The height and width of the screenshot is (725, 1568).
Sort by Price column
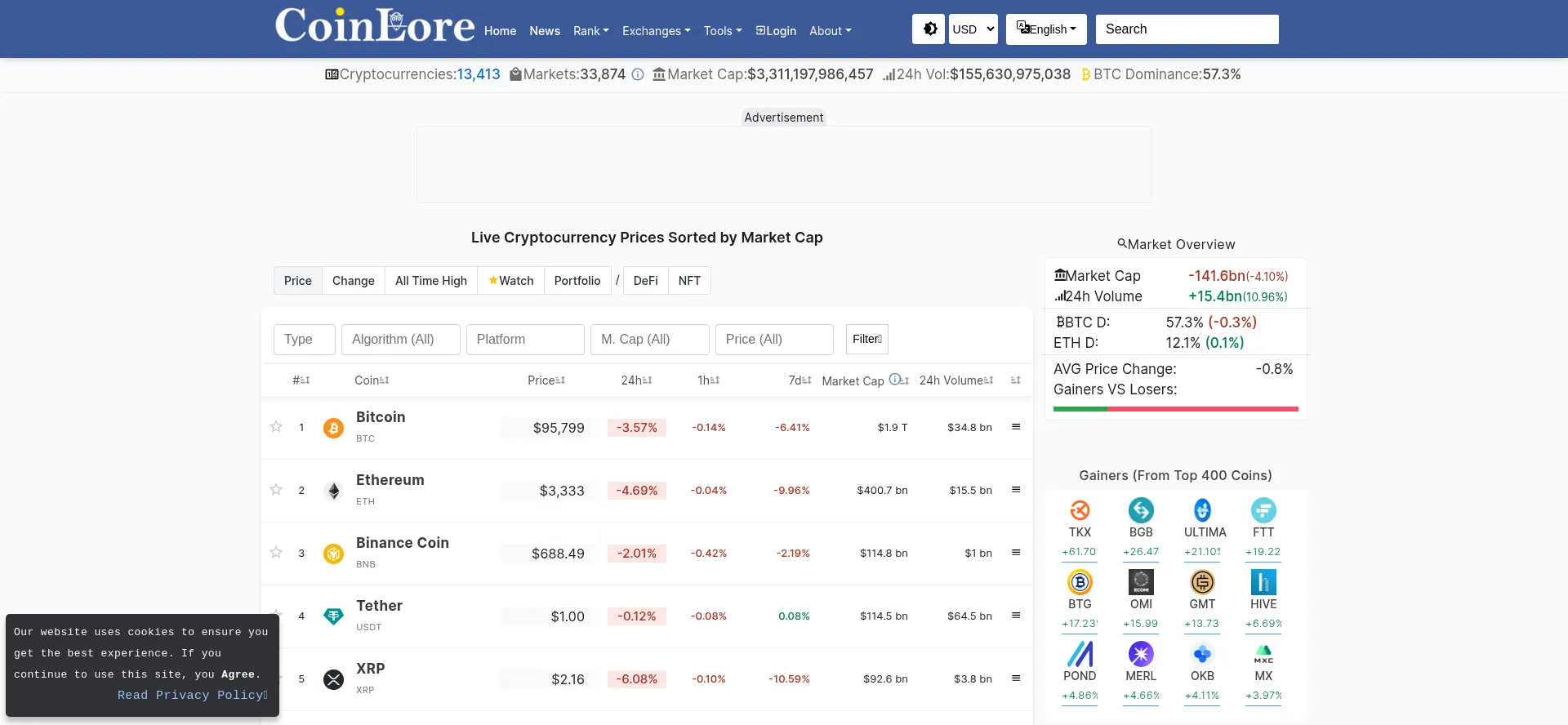pyautogui.click(x=546, y=380)
